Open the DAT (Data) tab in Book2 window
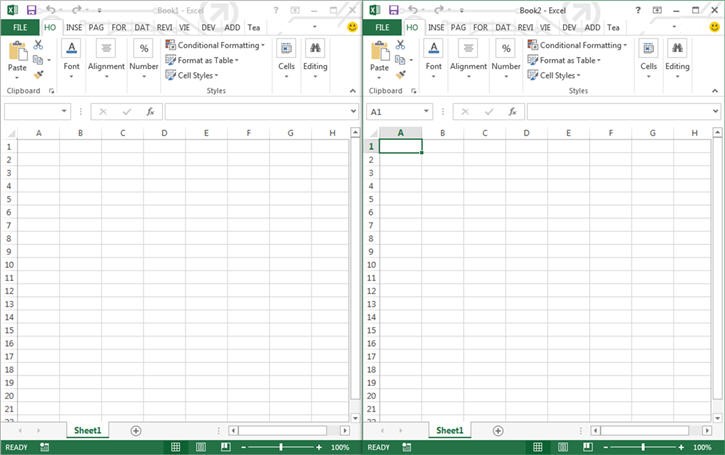725x455 pixels. coord(503,27)
